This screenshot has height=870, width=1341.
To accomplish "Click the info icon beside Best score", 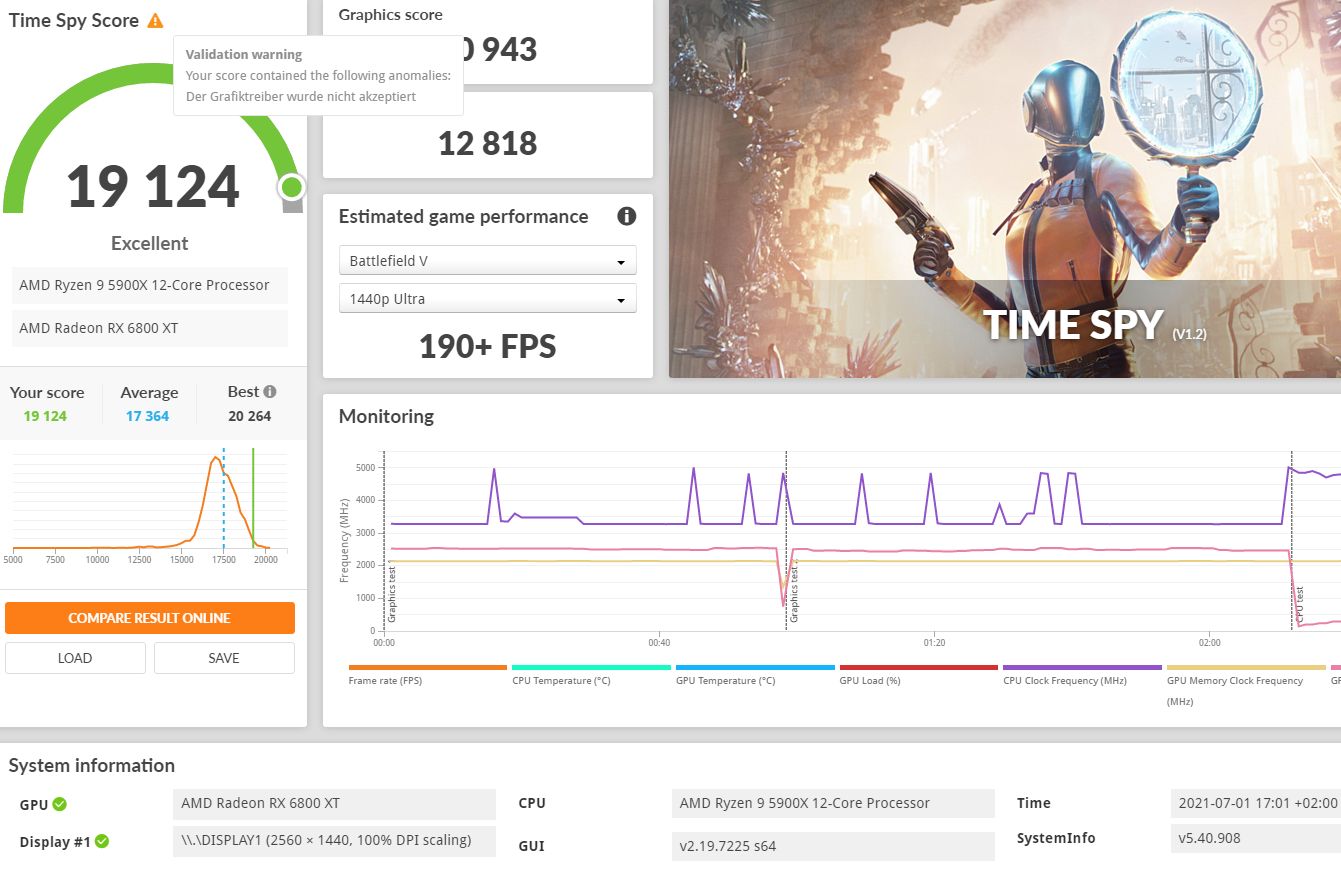I will click(270, 392).
